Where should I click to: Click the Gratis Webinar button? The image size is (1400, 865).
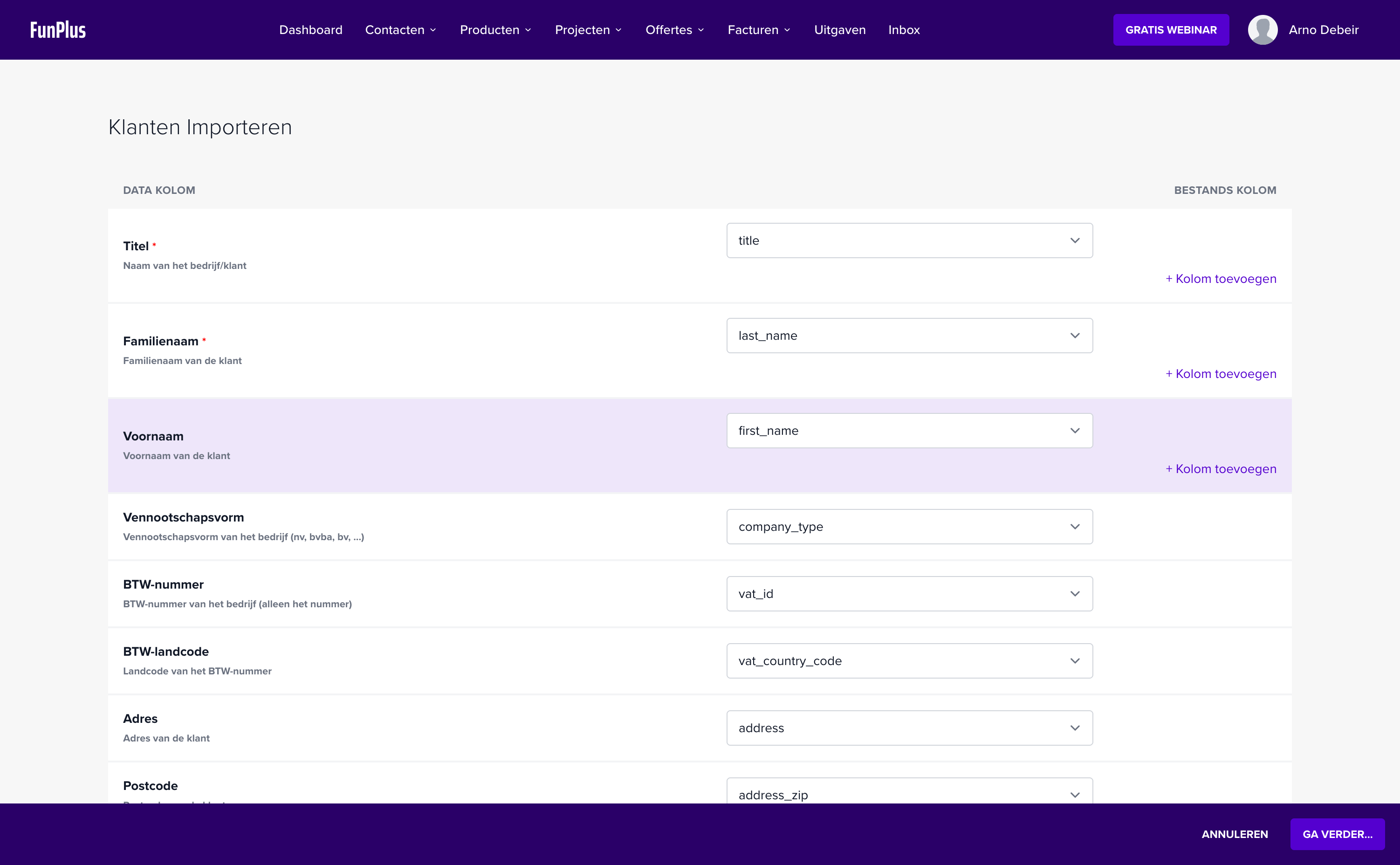pyautogui.click(x=1171, y=30)
